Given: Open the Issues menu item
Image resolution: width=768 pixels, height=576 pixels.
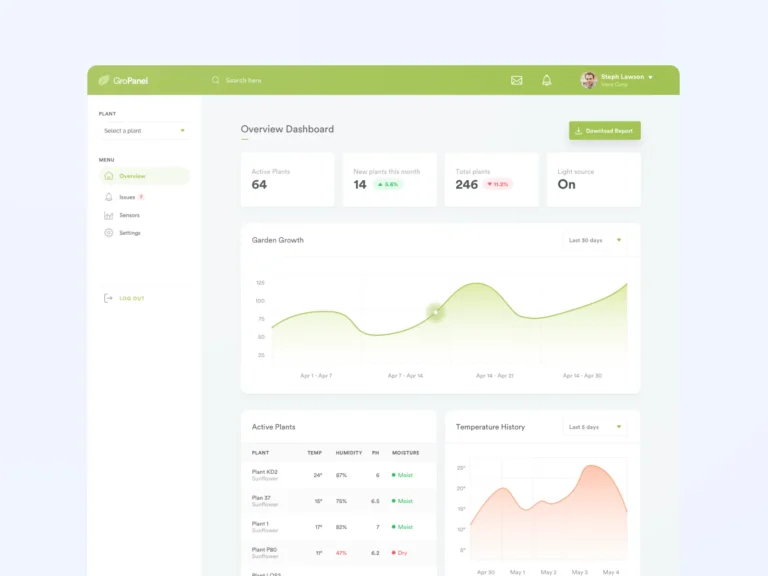Looking at the screenshot, I should (x=127, y=197).
